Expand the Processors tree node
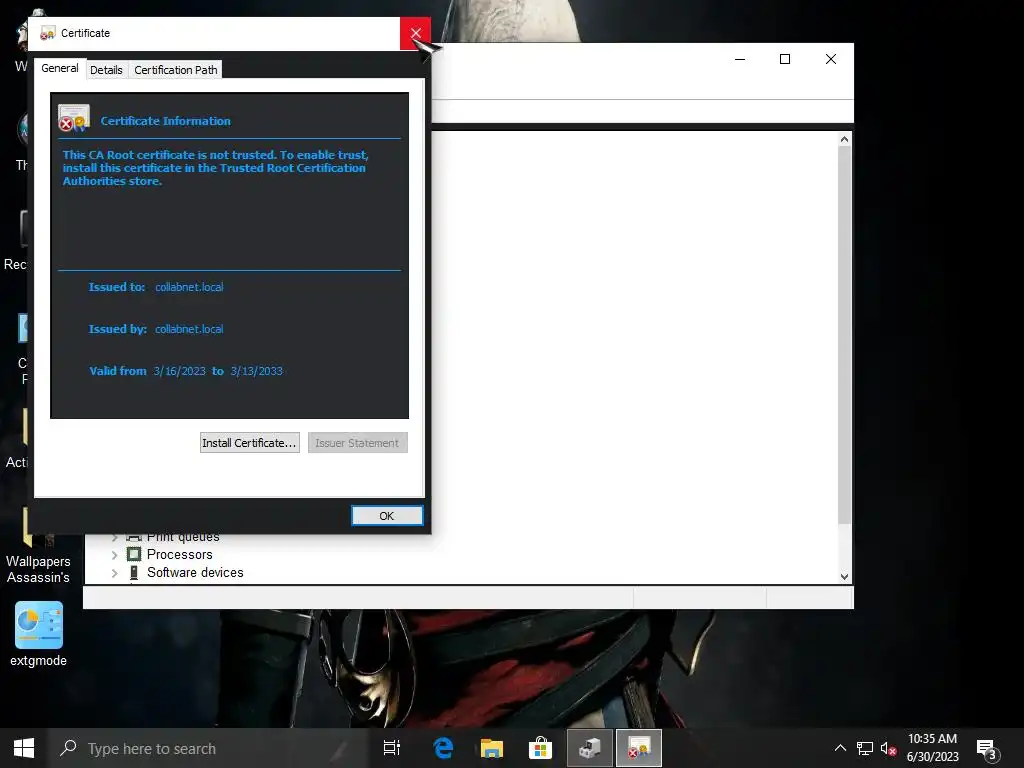1024x768 pixels. pyautogui.click(x=115, y=555)
